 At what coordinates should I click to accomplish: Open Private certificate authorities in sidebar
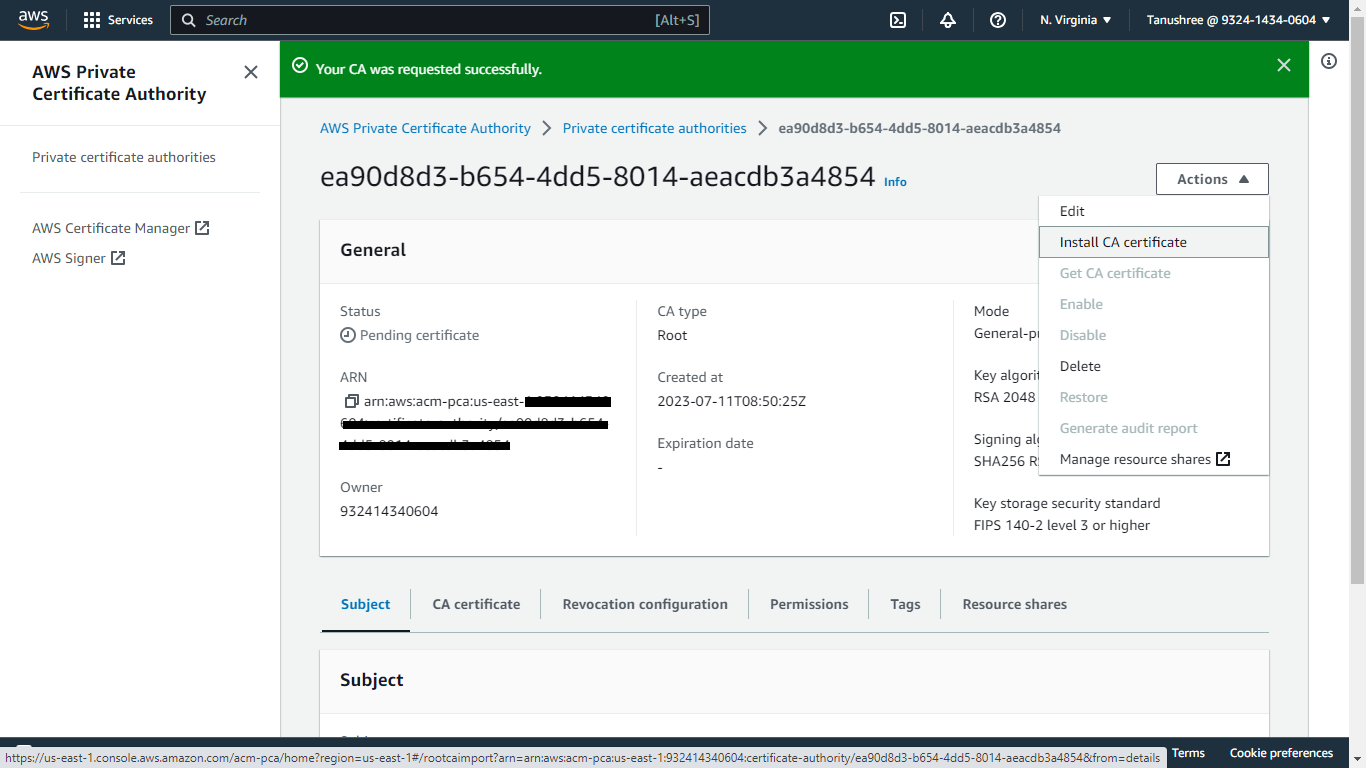124,157
